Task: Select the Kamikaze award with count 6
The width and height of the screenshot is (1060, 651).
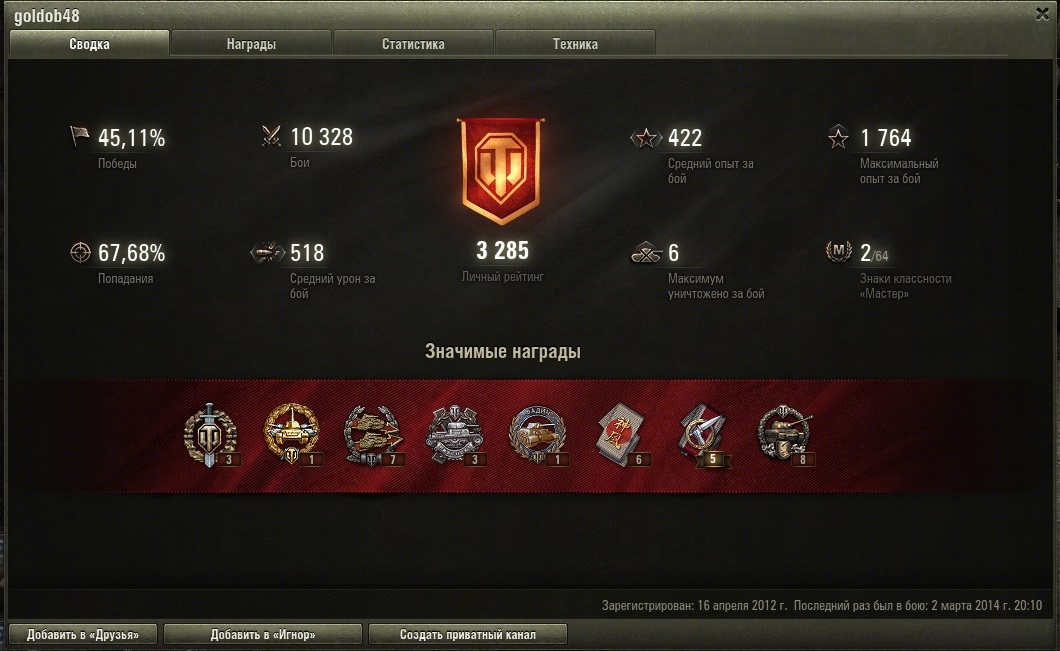Action: click(622, 435)
